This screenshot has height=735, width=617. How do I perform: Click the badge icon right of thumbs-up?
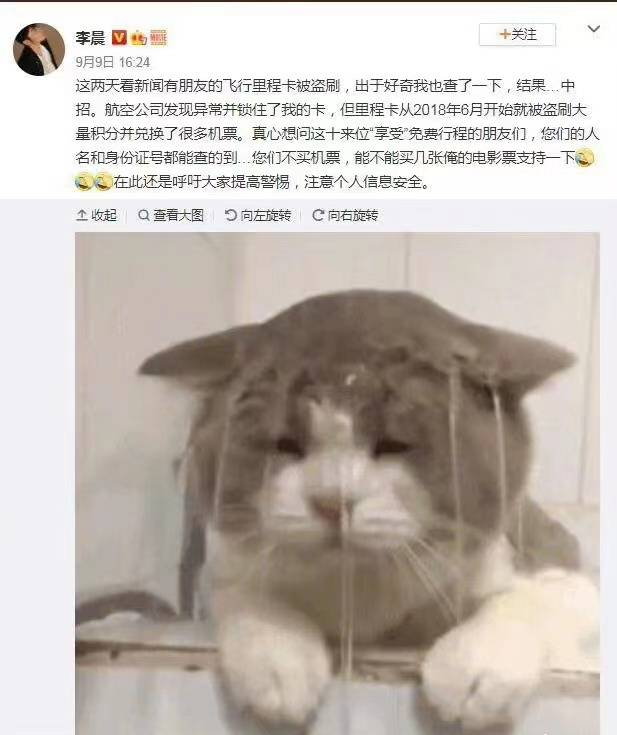coord(158,38)
